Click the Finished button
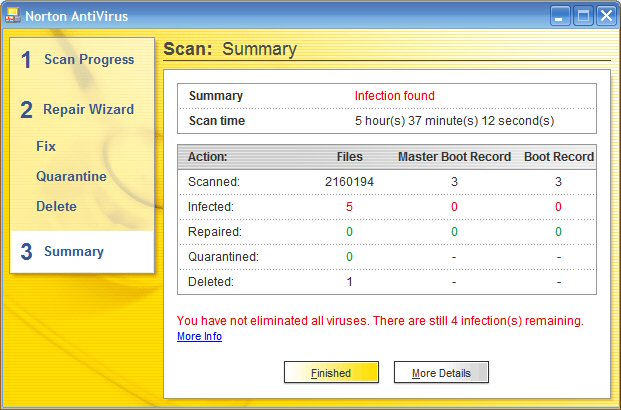This screenshot has height=410, width=621. click(x=331, y=372)
